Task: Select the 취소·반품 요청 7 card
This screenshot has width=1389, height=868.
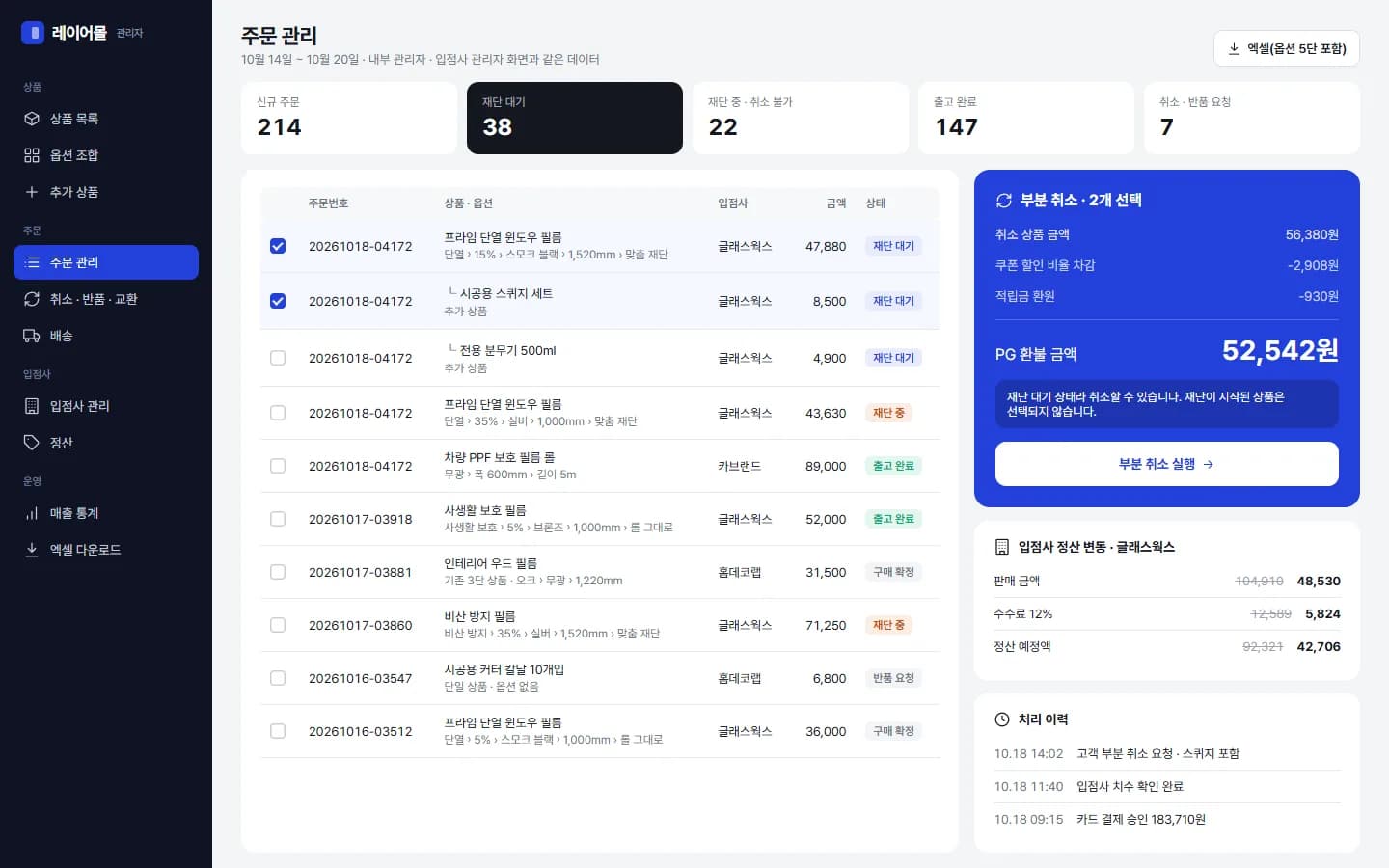Action: coord(1252,118)
